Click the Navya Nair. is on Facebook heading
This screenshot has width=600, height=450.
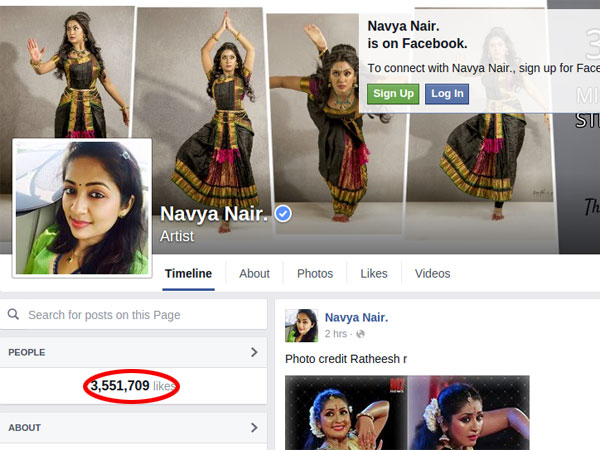click(417, 35)
